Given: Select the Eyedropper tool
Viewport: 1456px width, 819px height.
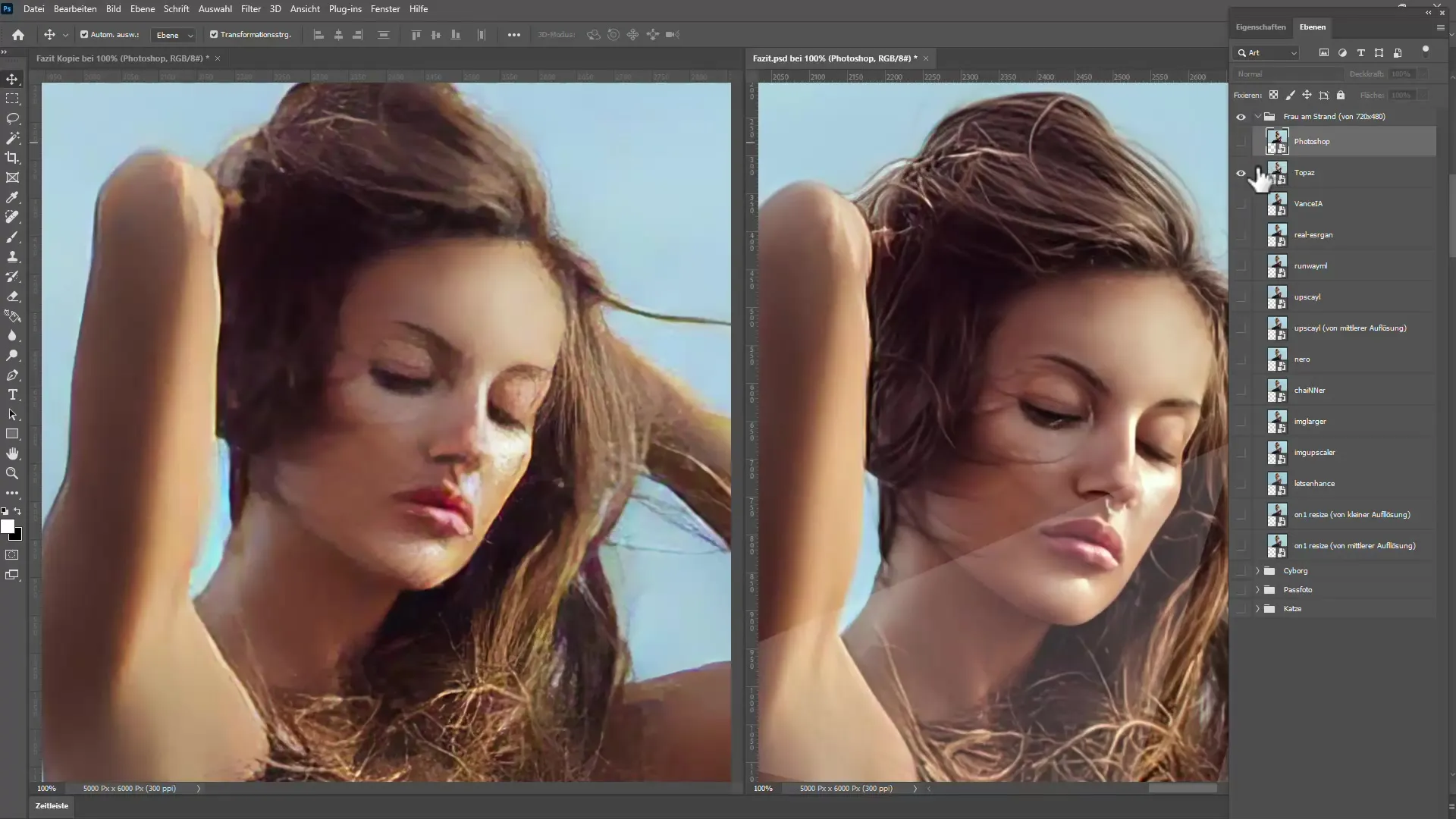Looking at the screenshot, I should click(x=13, y=197).
